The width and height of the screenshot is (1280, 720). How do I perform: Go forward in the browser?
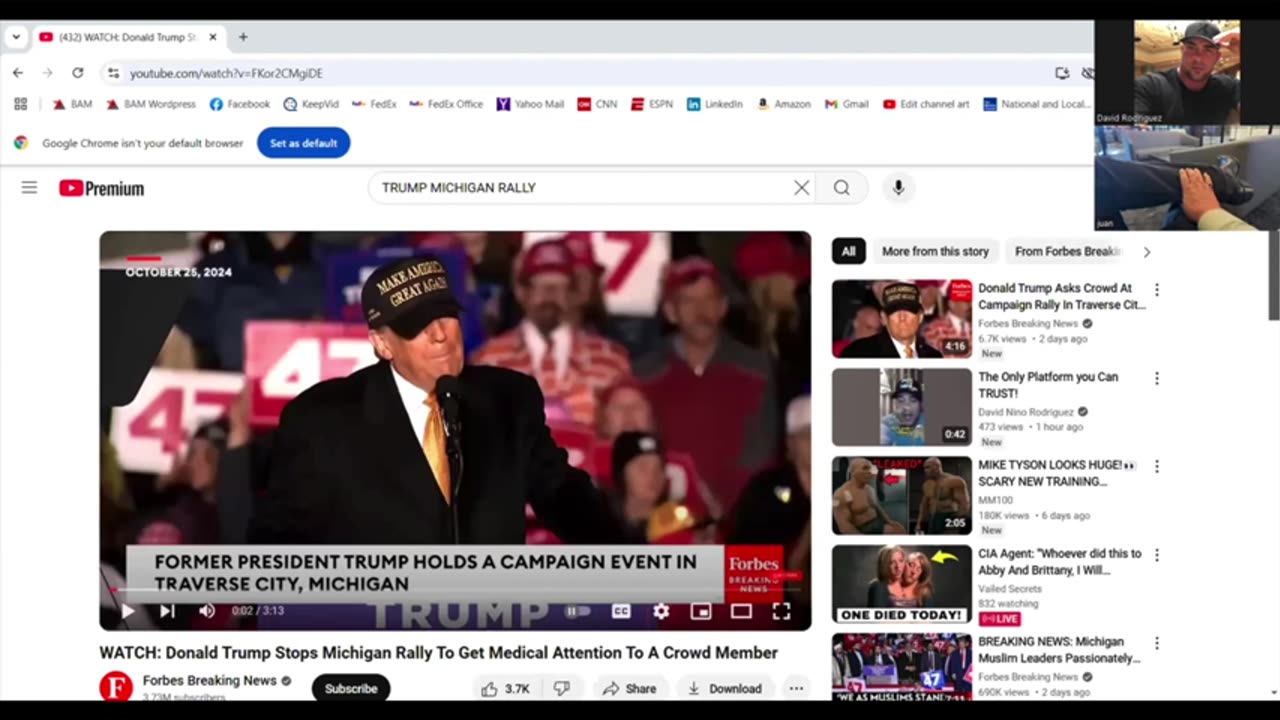click(x=47, y=73)
